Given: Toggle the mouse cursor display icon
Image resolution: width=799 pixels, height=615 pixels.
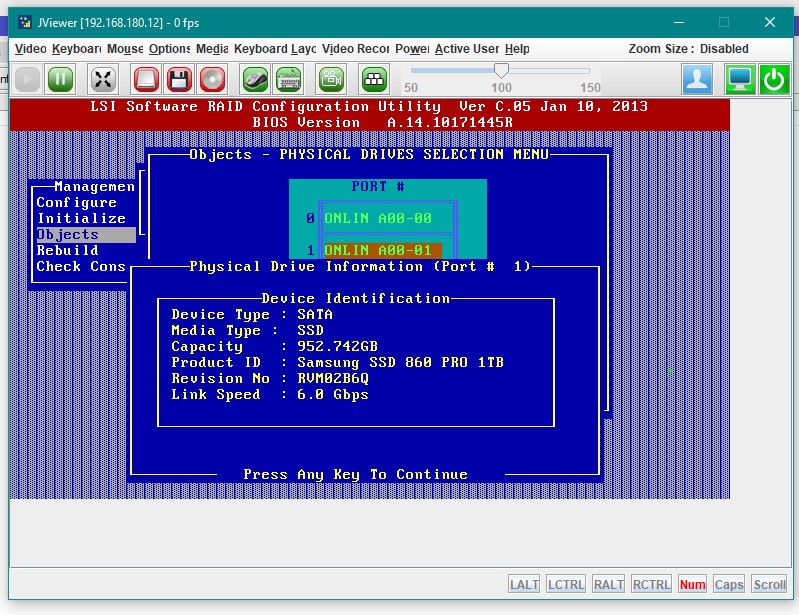Looking at the screenshot, I should click(x=255, y=79).
